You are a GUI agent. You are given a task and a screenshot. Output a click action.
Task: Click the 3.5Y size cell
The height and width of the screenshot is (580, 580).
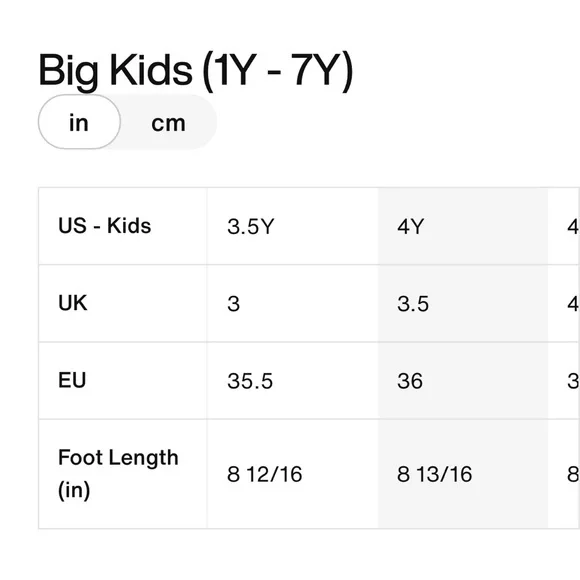tap(293, 226)
